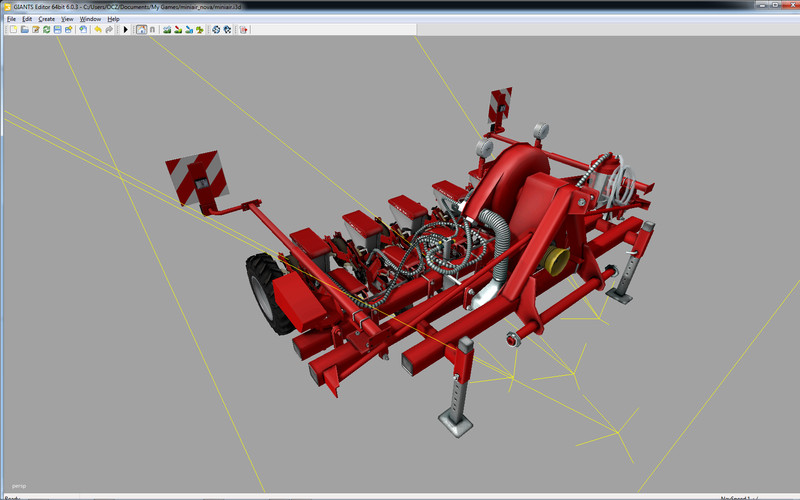Screen dimensions: 800x500
Task: Open the Help menu
Action: coord(113,19)
